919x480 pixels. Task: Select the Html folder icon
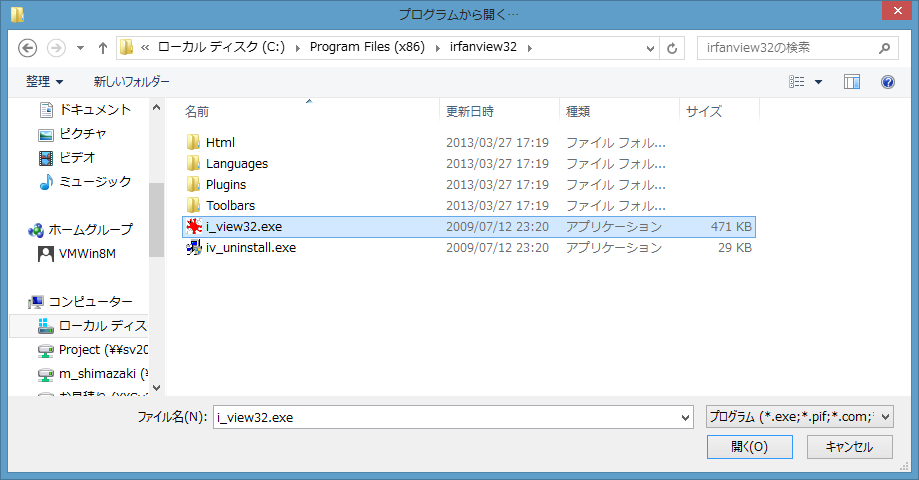click(x=193, y=142)
